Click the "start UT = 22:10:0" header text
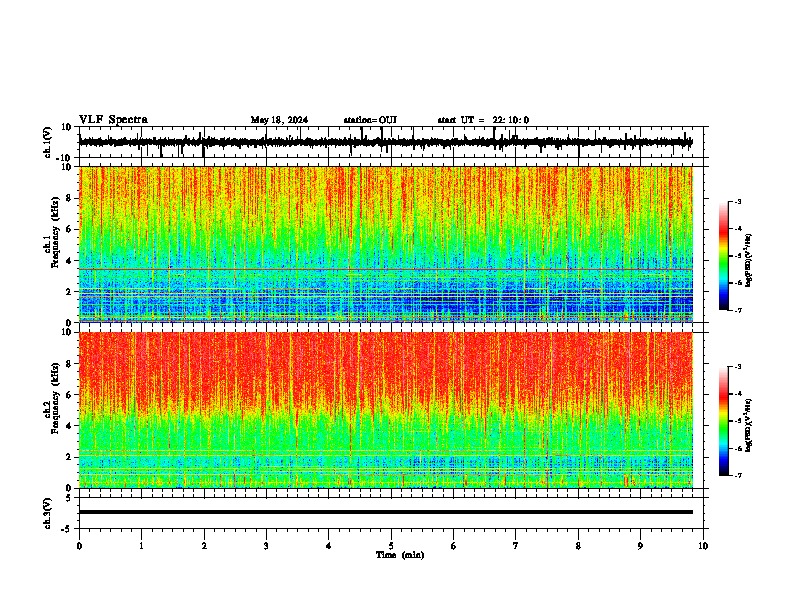 pyautogui.click(x=483, y=120)
